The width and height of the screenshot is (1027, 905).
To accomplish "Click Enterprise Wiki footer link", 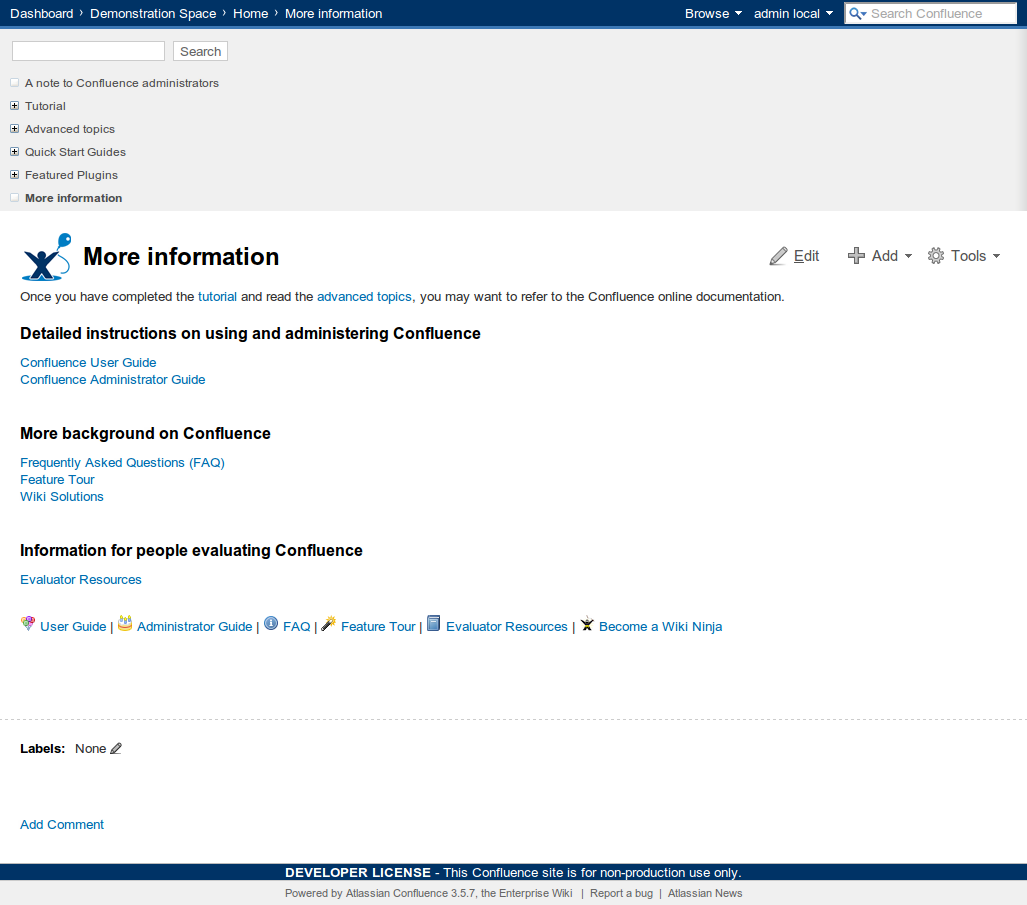I will pos(536,893).
